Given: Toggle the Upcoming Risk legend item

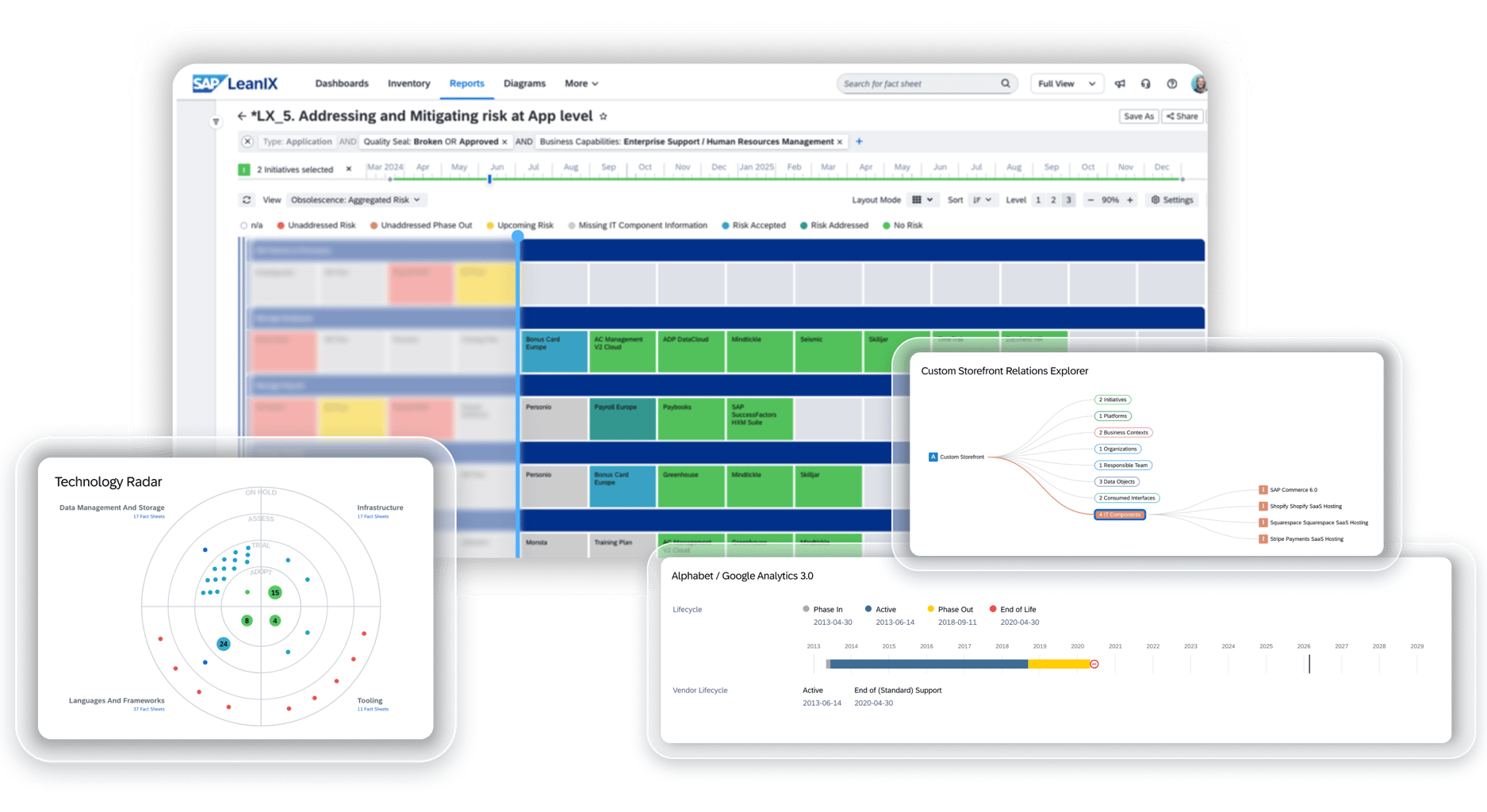Looking at the screenshot, I should coord(520,226).
